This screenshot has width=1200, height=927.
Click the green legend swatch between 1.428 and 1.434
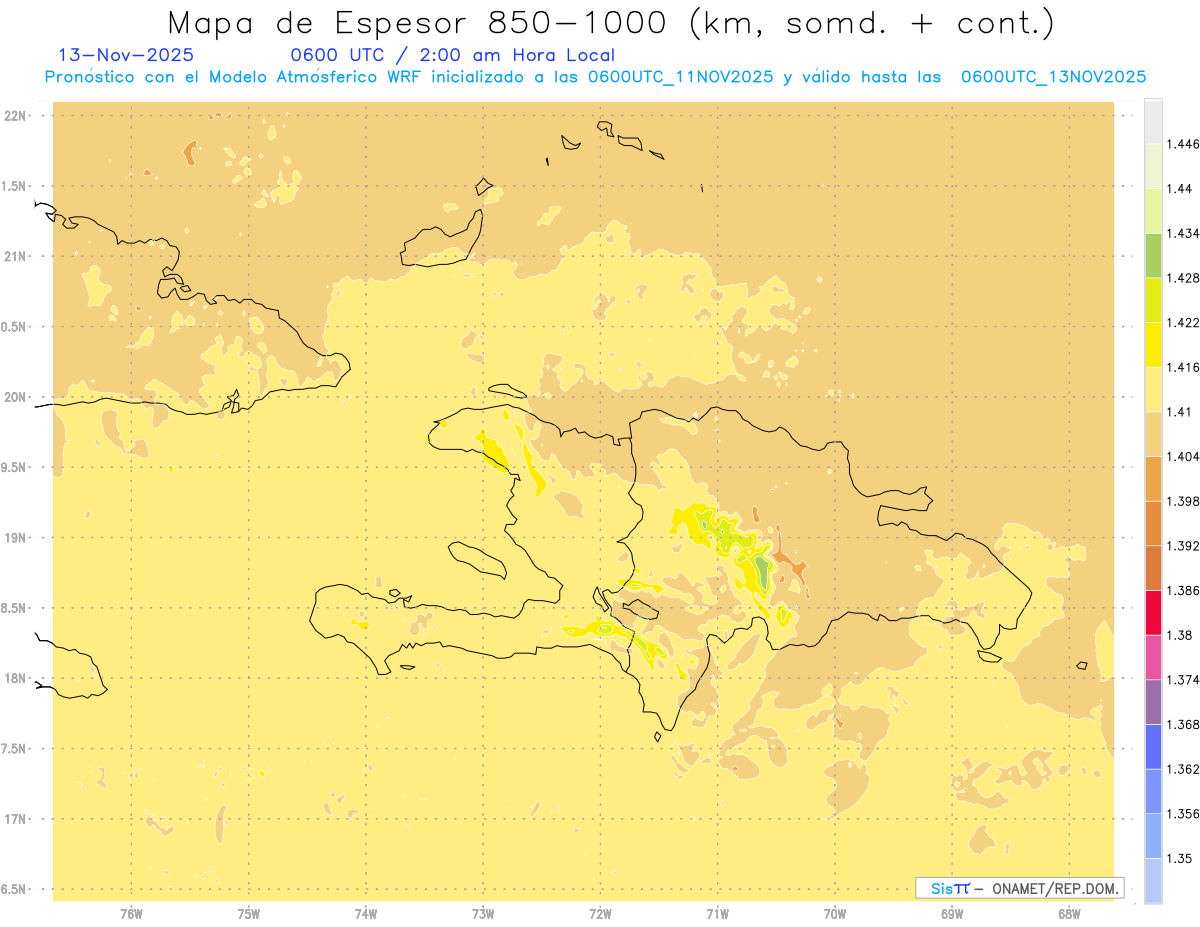pos(1153,255)
